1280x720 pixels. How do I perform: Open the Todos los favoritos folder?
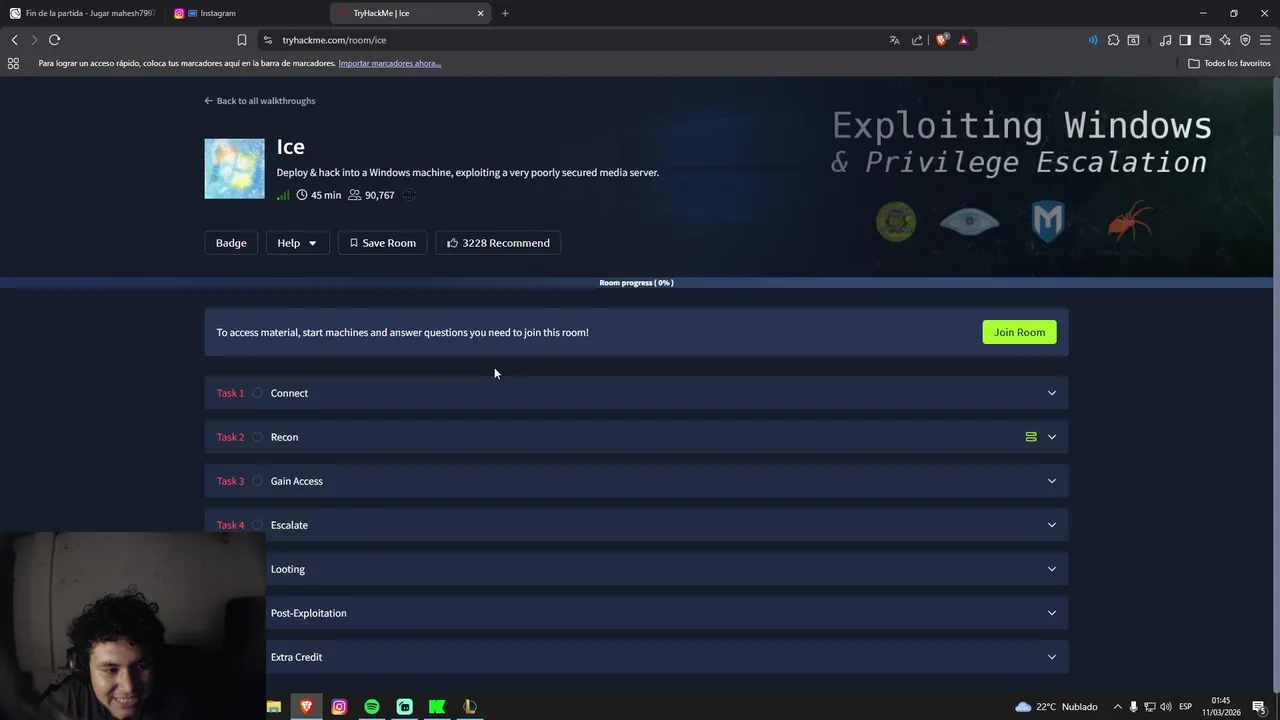[1229, 63]
